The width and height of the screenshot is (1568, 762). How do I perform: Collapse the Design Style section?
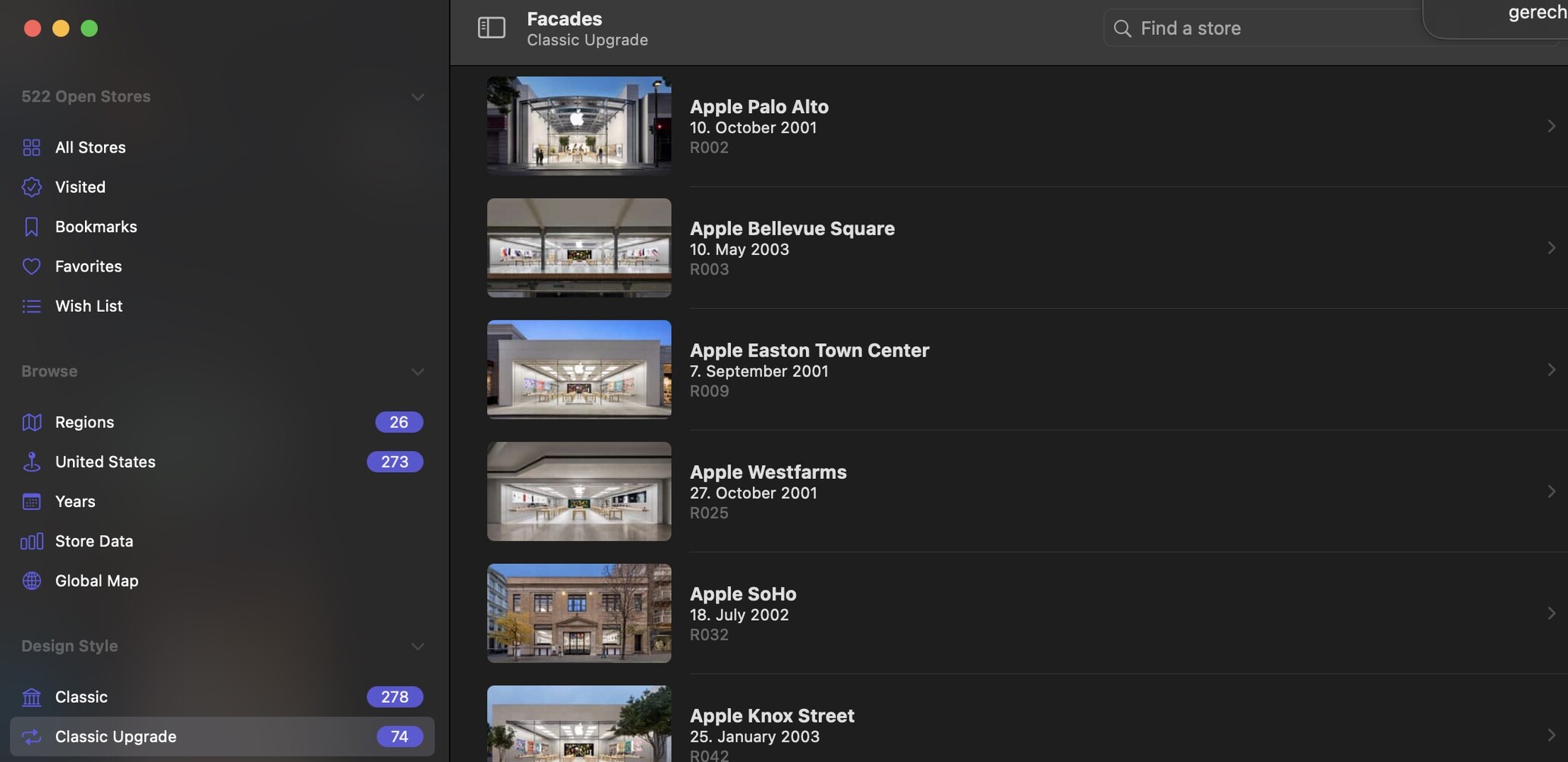pyautogui.click(x=417, y=647)
